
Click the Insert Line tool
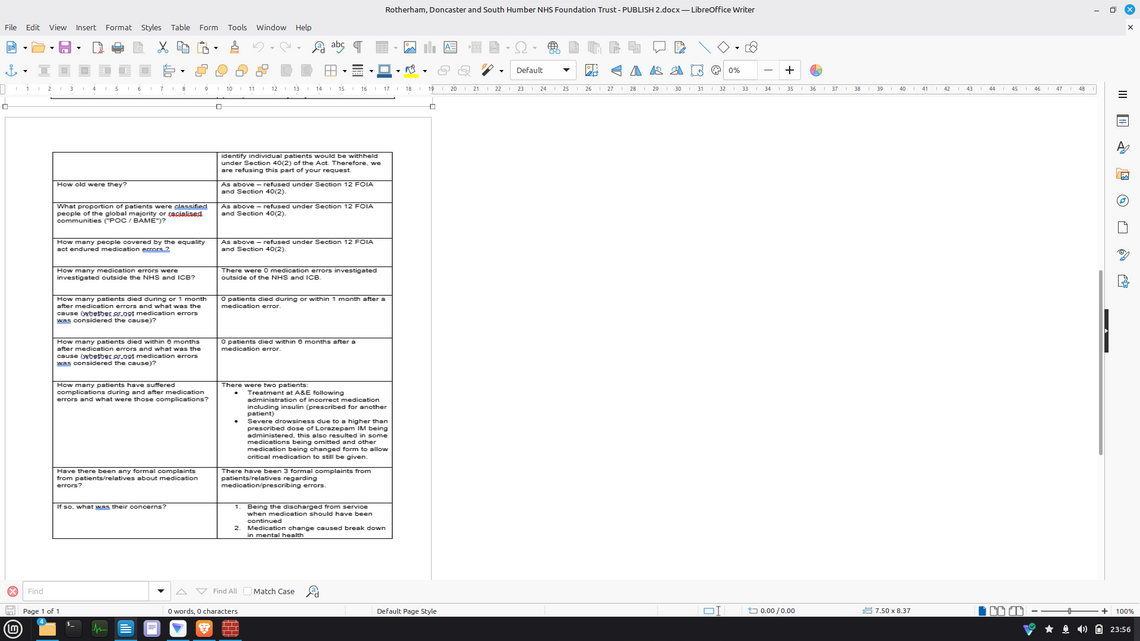pyautogui.click(x=704, y=47)
